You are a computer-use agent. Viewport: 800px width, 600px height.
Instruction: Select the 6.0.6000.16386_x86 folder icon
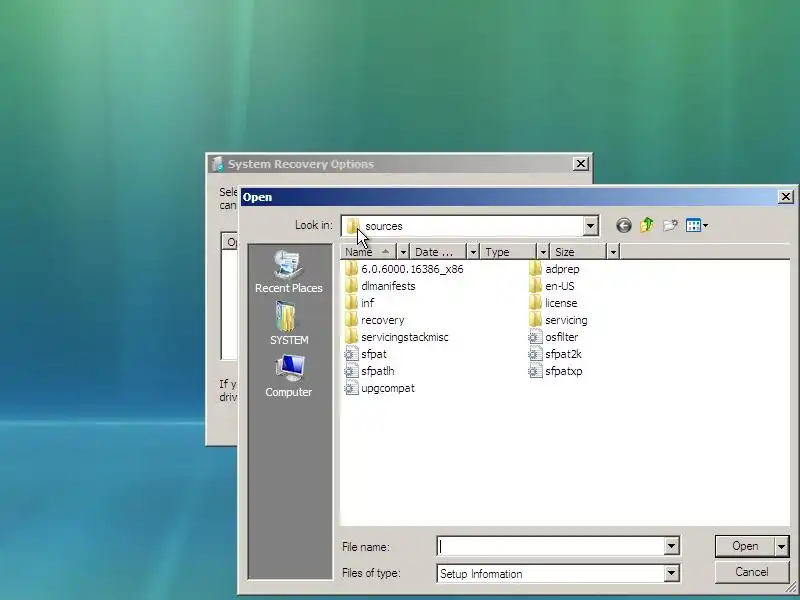click(351, 269)
